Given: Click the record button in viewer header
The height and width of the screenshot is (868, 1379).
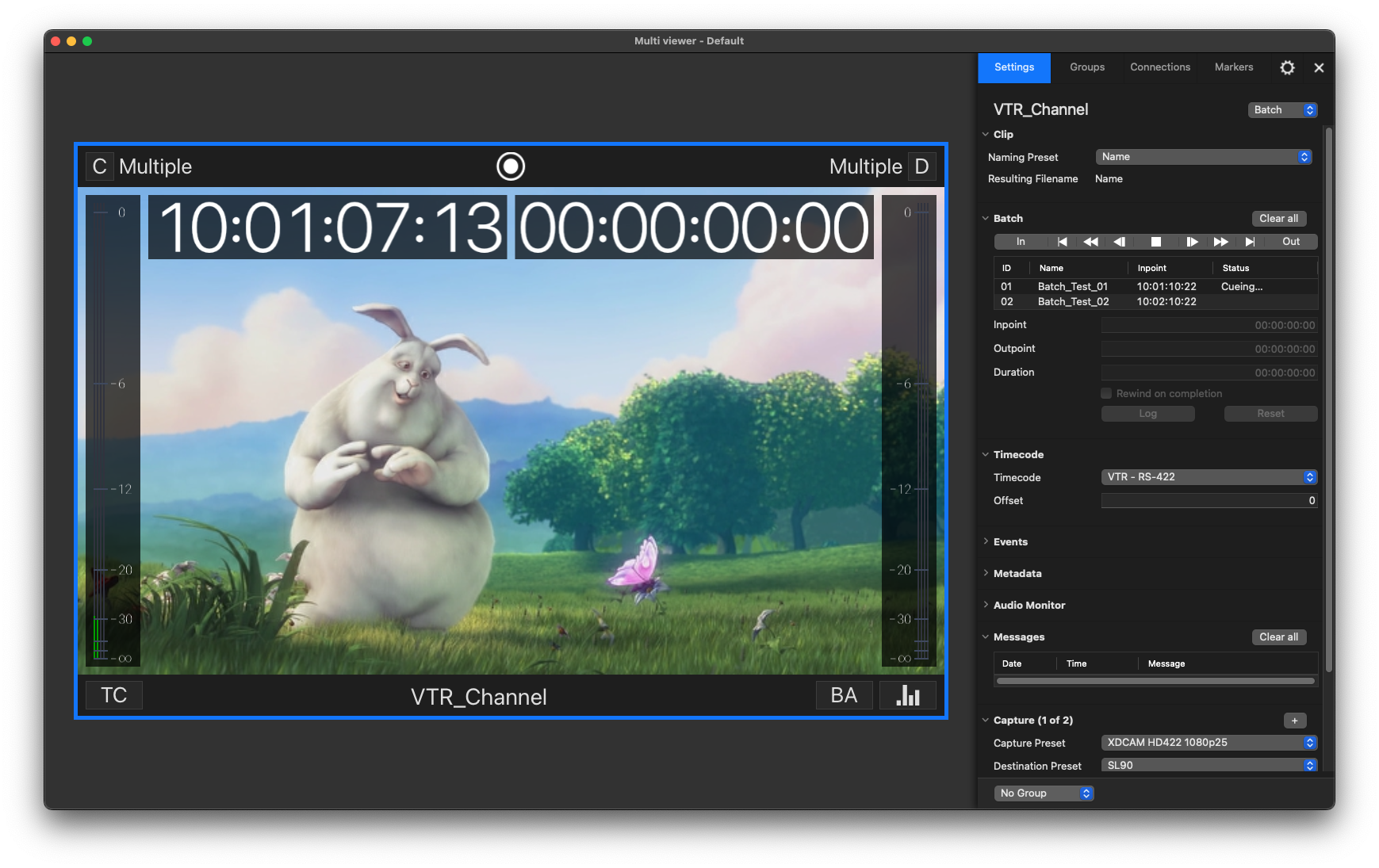Looking at the screenshot, I should 511,166.
